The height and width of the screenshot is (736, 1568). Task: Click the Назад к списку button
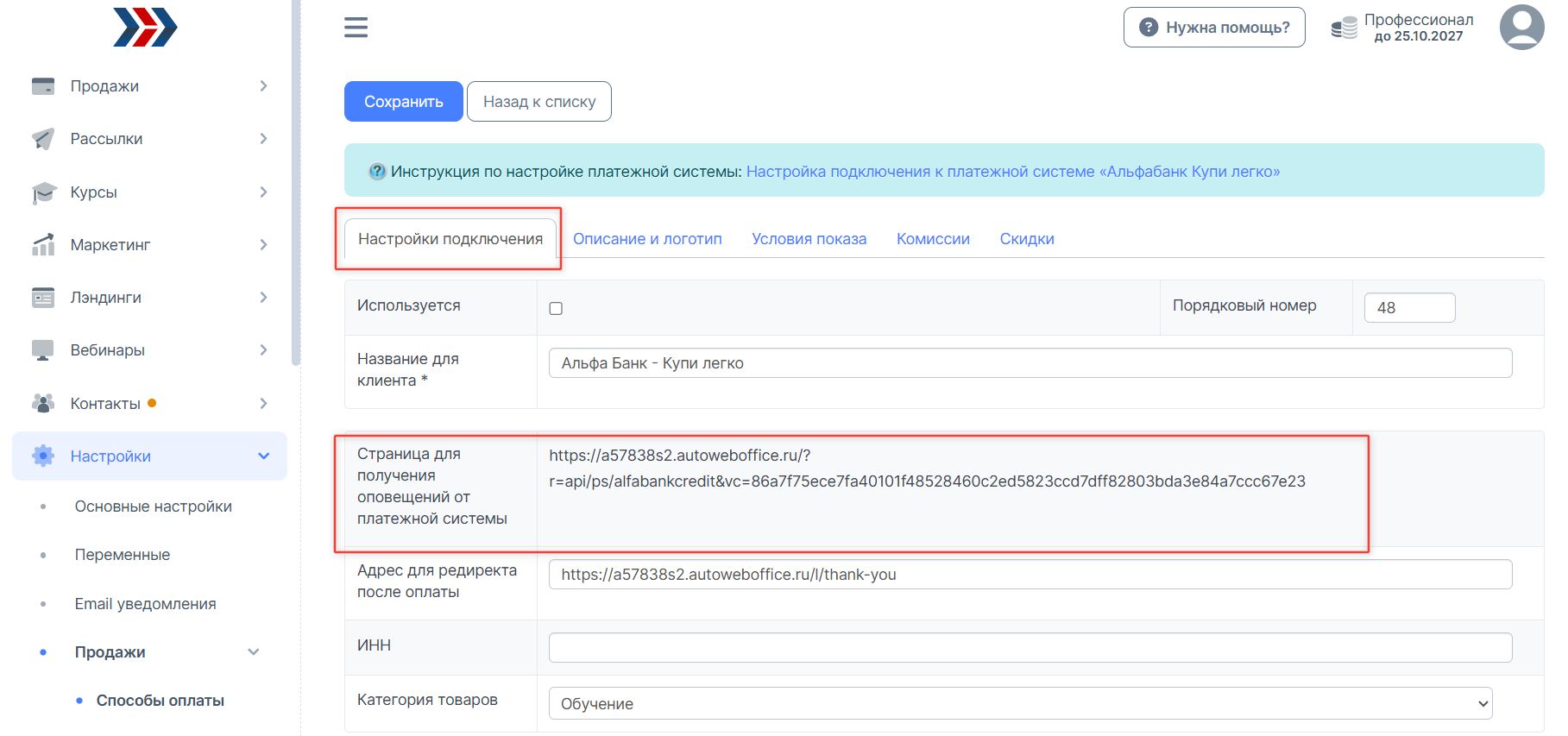click(538, 102)
